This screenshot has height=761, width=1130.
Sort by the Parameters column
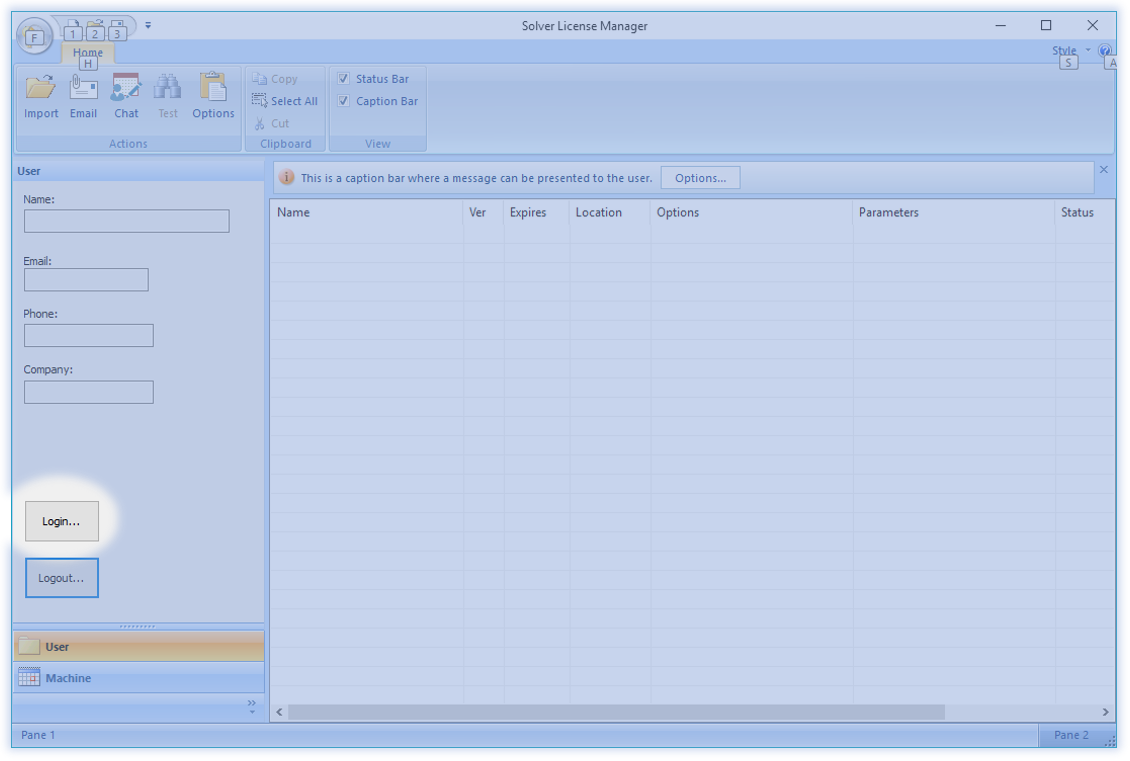point(954,213)
